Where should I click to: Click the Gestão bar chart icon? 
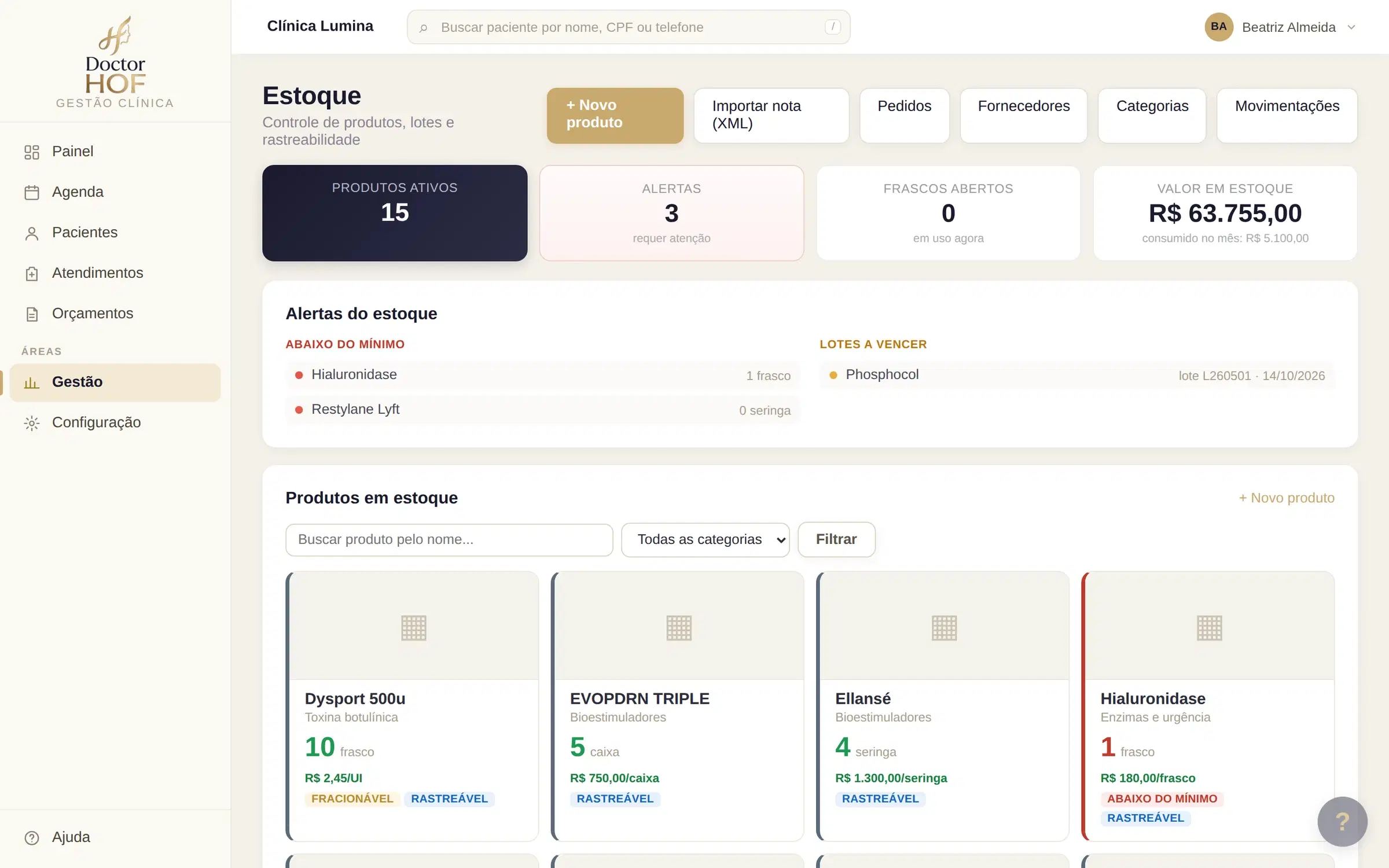coord(32,382)
